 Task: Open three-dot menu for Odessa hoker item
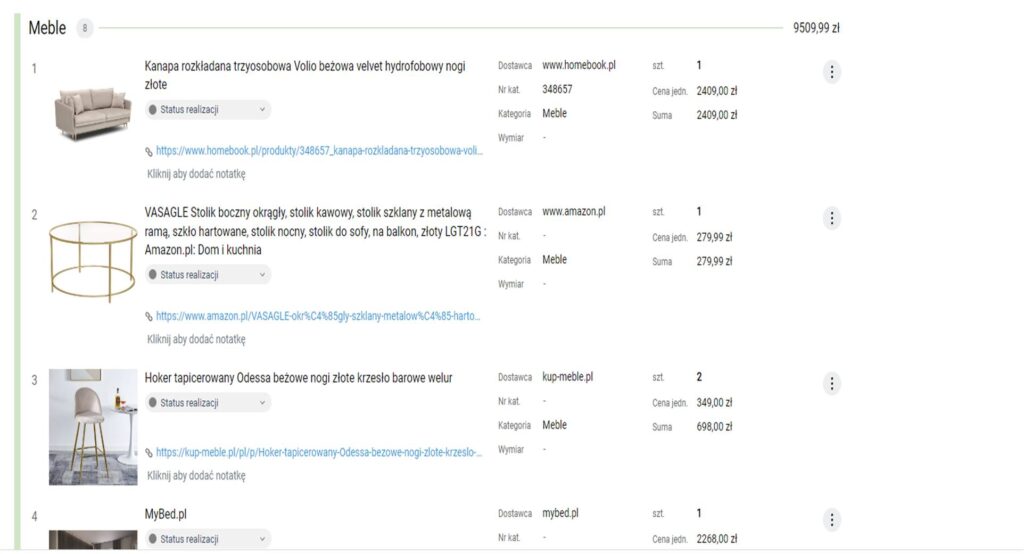(832, 384)
